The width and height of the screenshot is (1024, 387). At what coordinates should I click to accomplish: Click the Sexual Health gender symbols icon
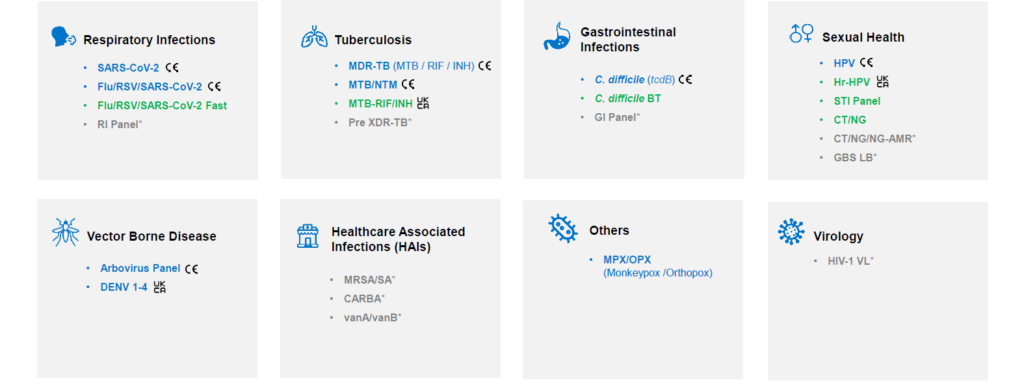pyautogui.click(x=801, y=33)
